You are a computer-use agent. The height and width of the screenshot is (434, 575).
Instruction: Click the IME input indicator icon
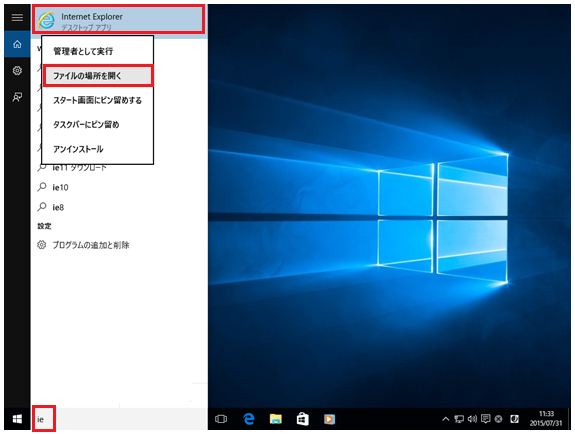515,419
